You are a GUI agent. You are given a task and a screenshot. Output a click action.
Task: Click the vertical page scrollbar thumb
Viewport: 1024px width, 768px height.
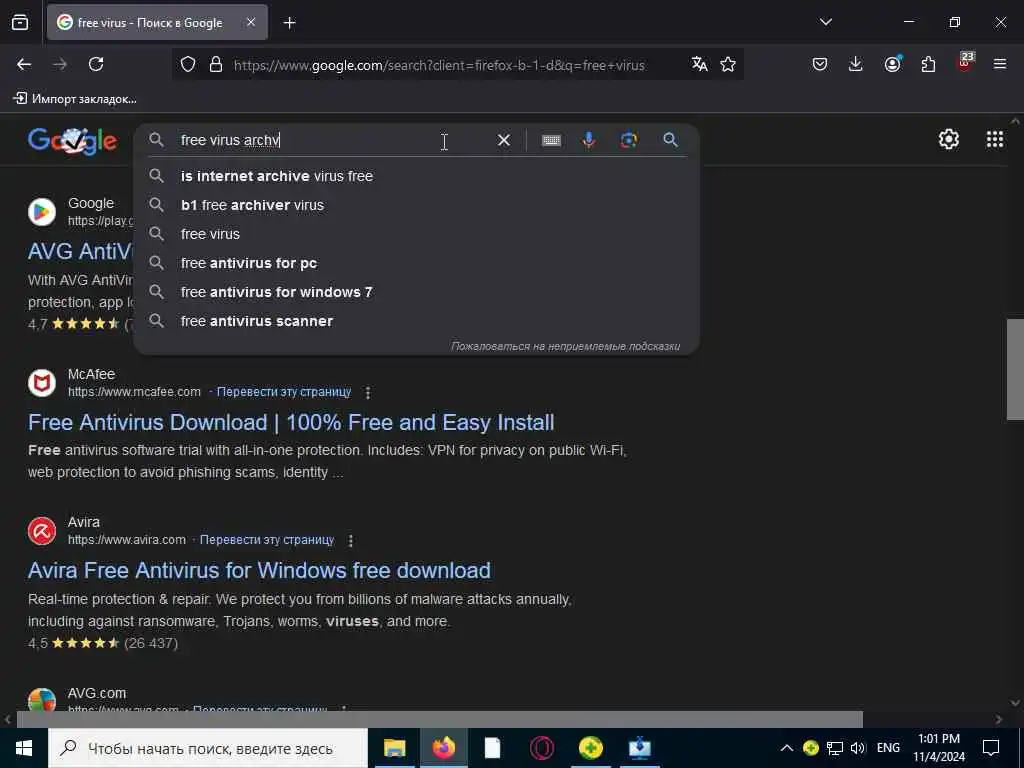(1015, 369)
